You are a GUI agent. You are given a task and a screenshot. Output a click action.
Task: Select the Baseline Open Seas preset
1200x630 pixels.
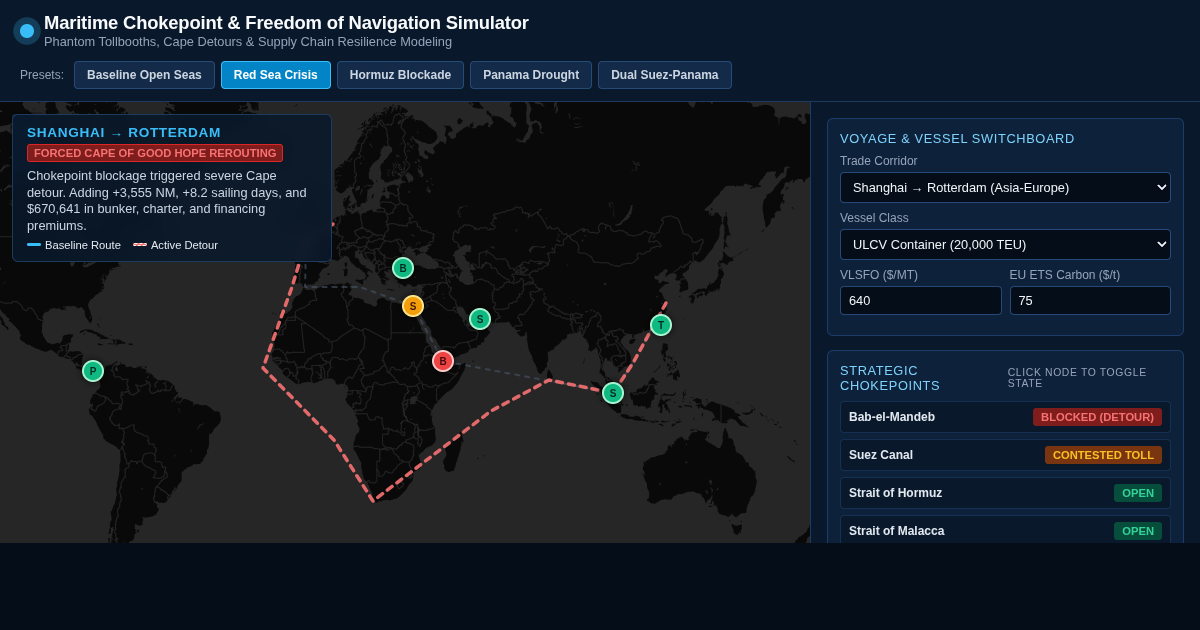click(144, 75)
